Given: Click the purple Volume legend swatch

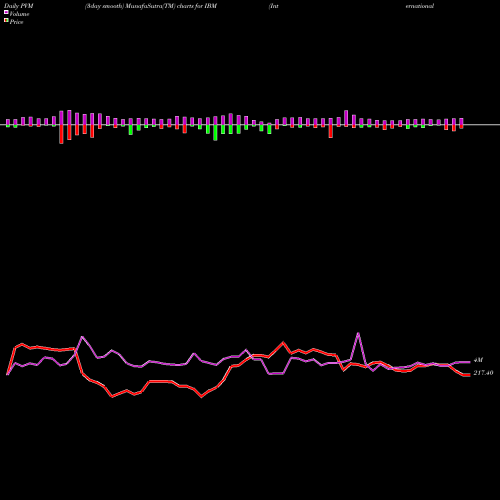Looking at the screenshot, I should (6, 13).
